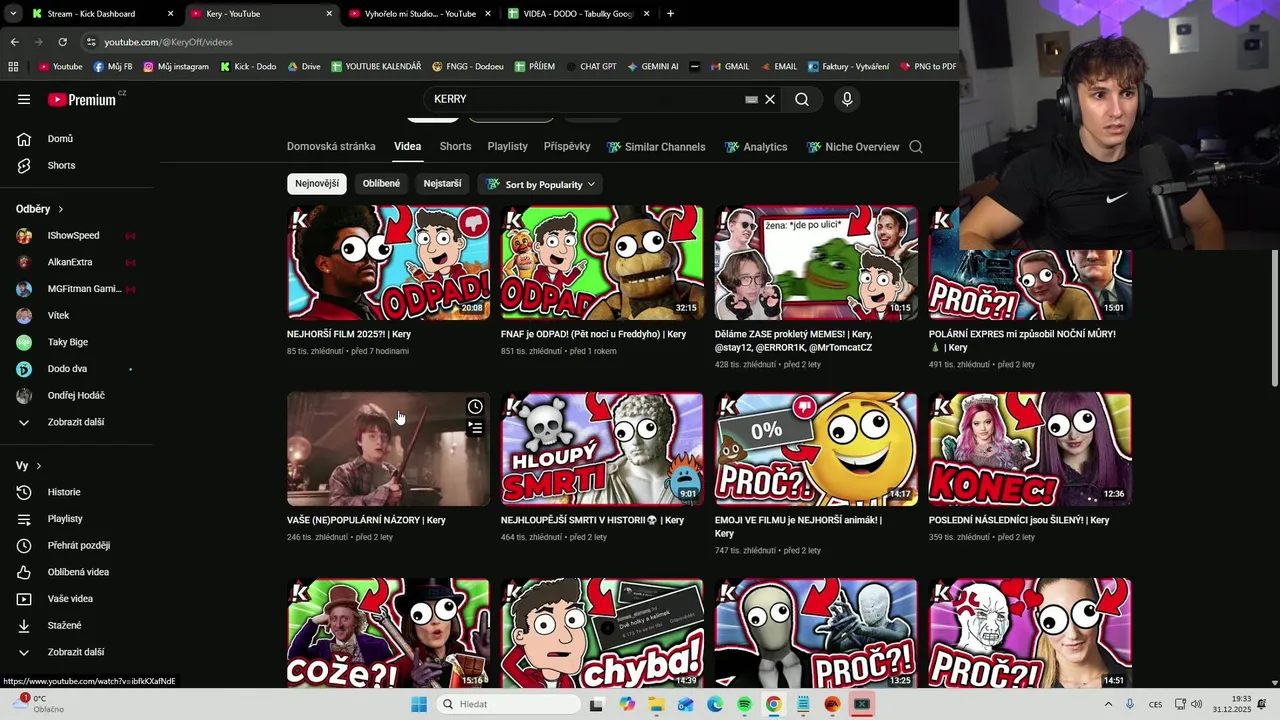This screenshot has height=720, width=1280.
Task: Open Microsoft Edge from the taskbar
Action: pos(715,704)
